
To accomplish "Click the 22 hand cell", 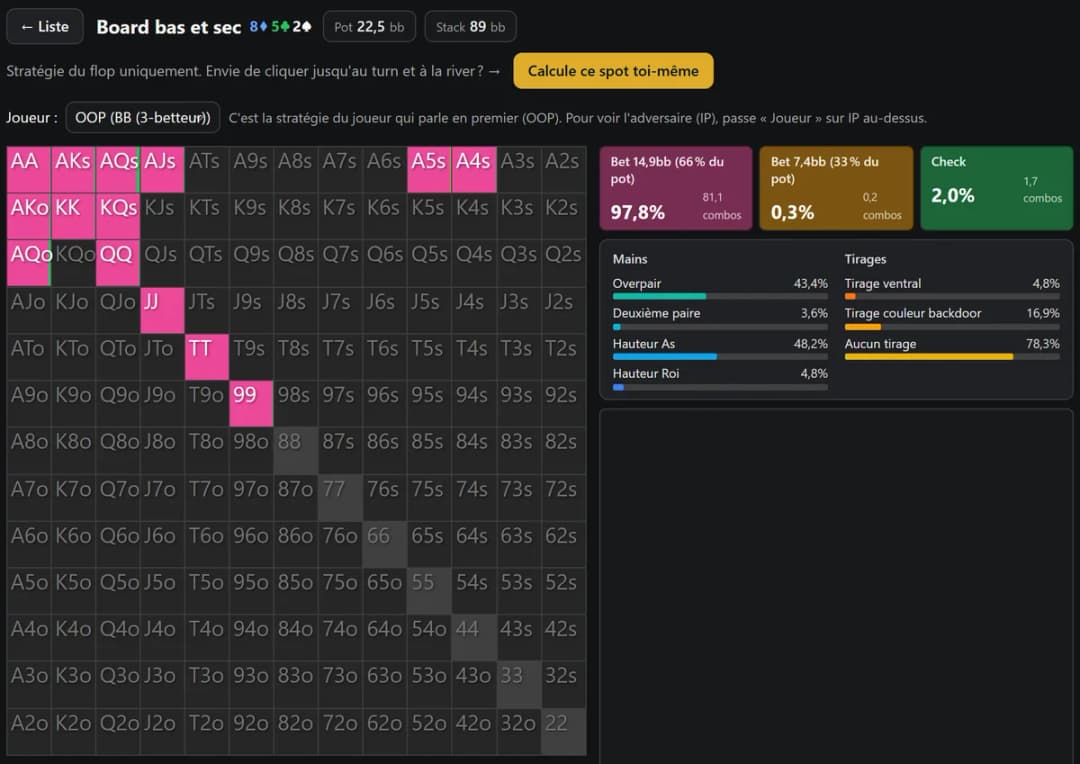I will pos(563,732).
